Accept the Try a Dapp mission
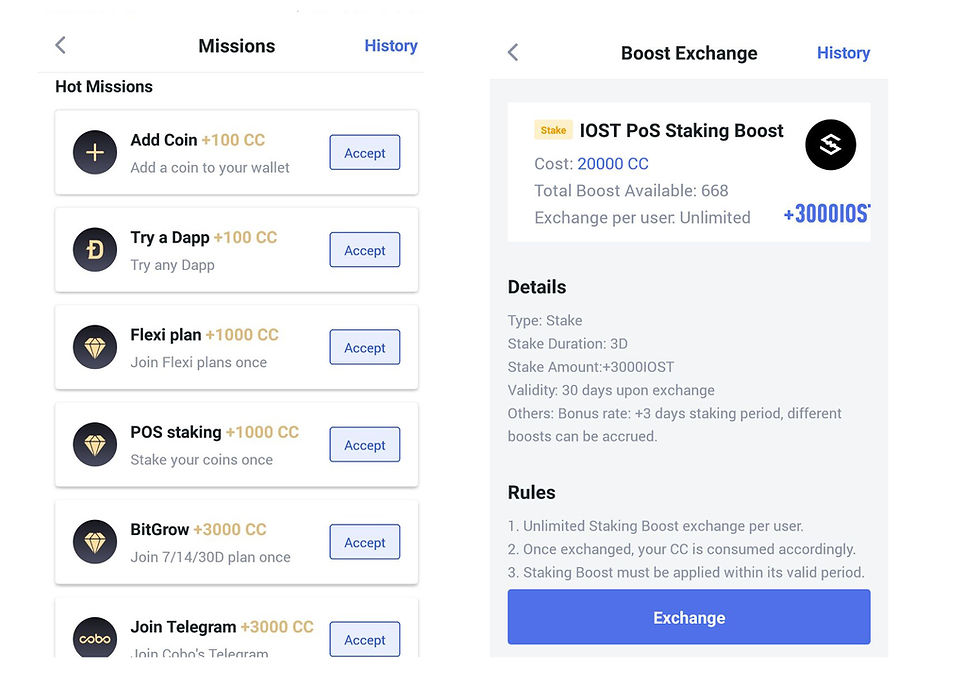 click(365, 250)
